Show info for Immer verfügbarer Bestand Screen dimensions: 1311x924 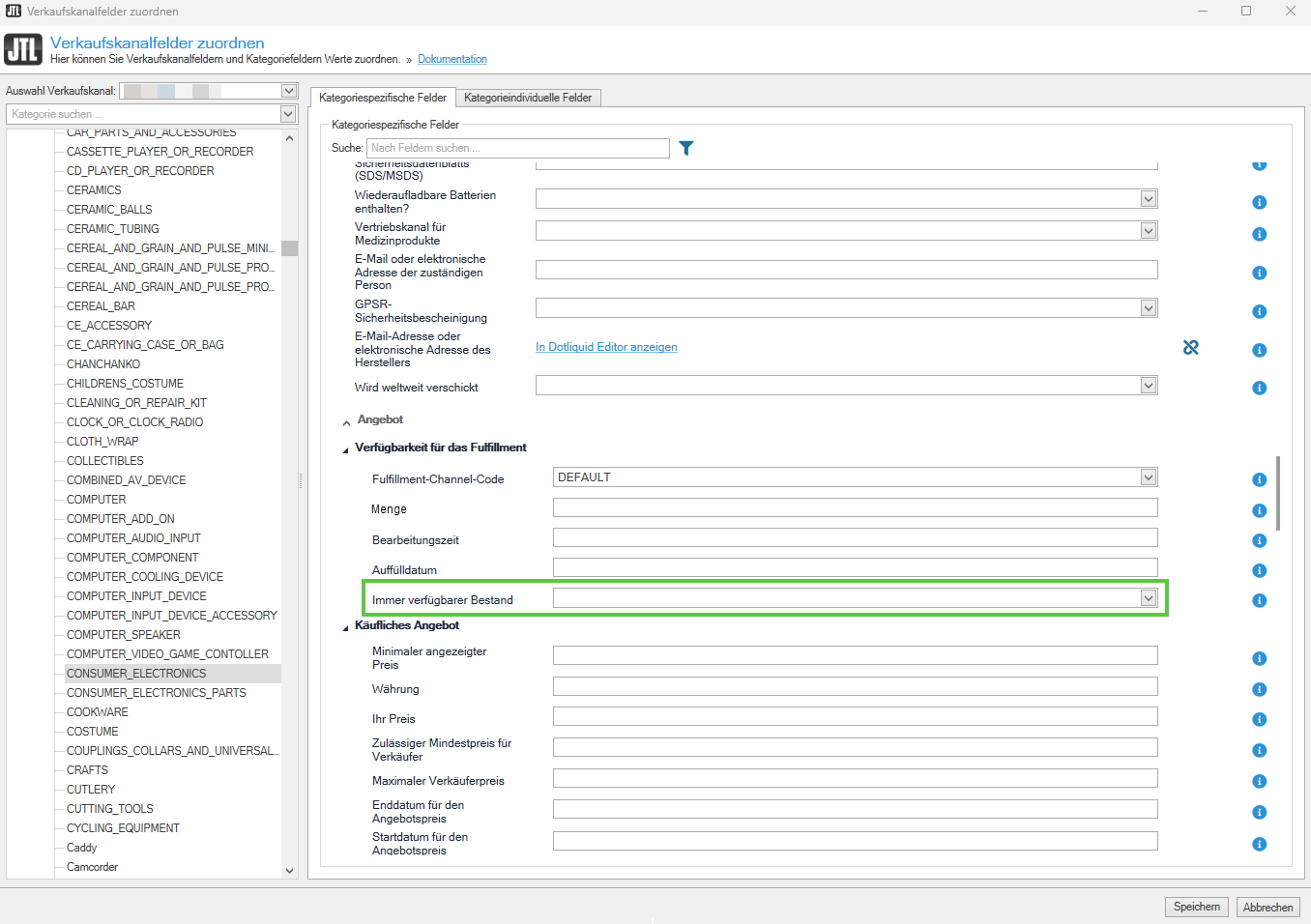tap(1259, 600)
